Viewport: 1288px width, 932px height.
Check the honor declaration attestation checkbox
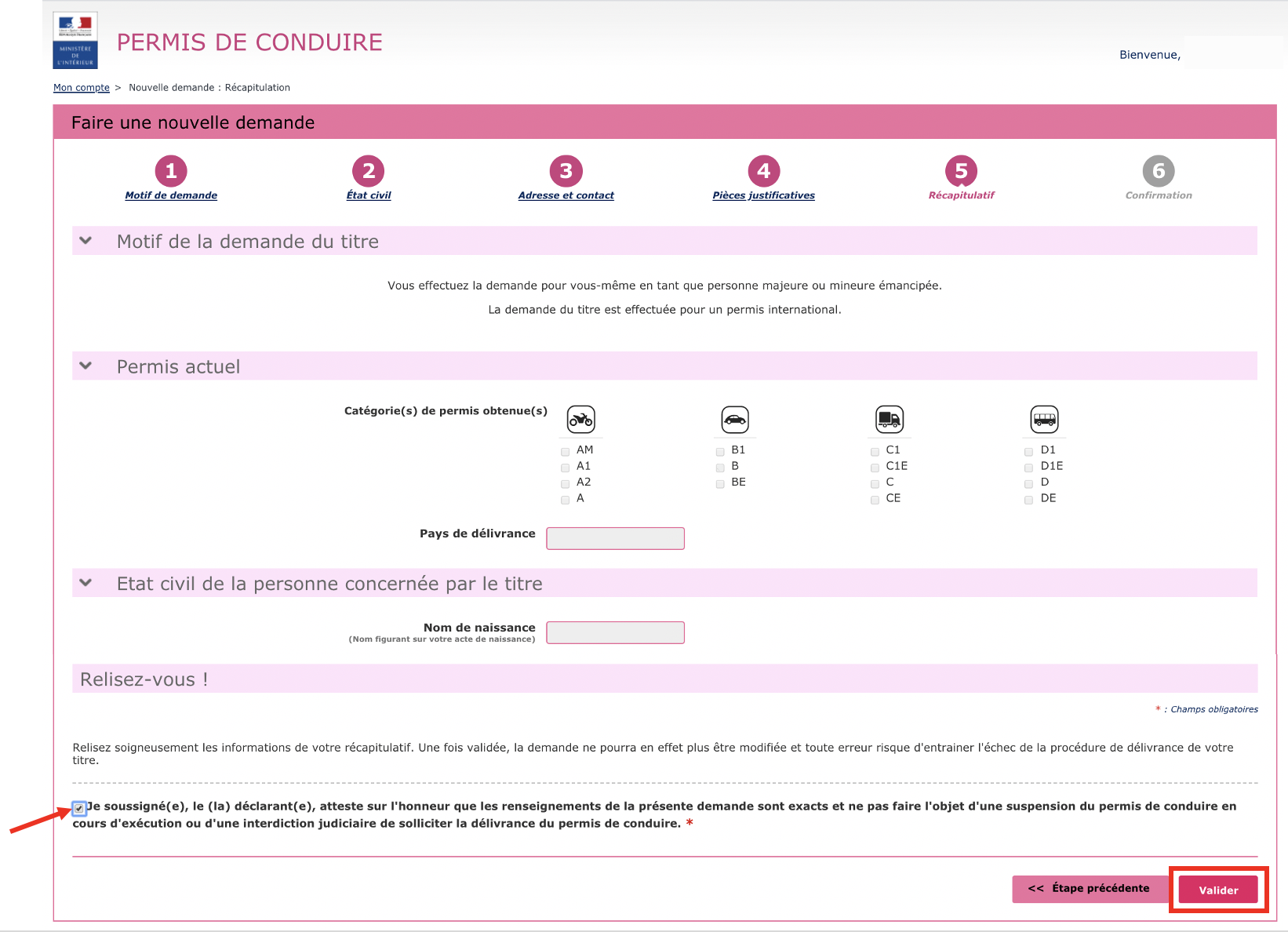pos(79,808)
